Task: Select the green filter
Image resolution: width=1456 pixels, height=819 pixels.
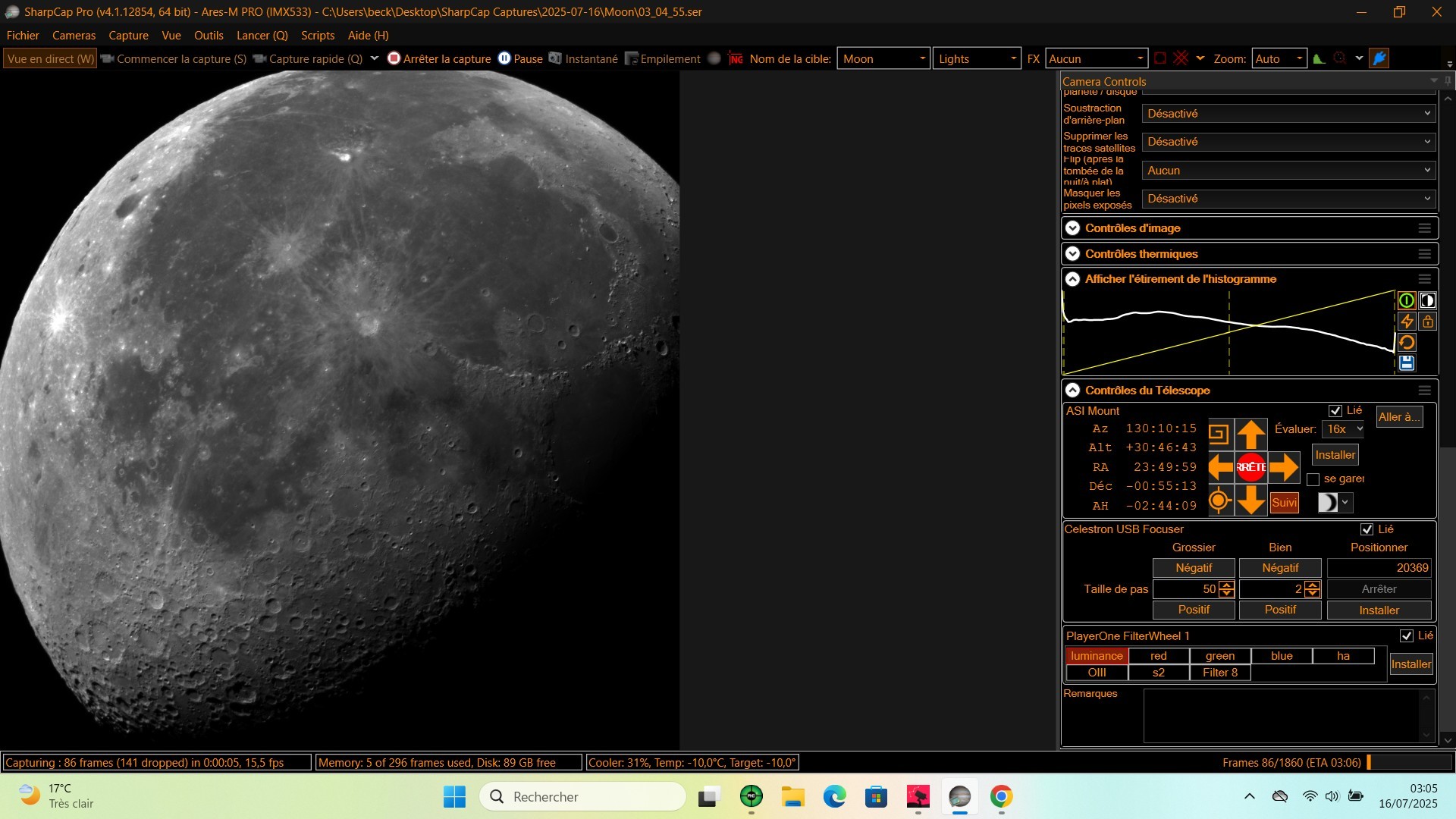Action: [1220, 656]
